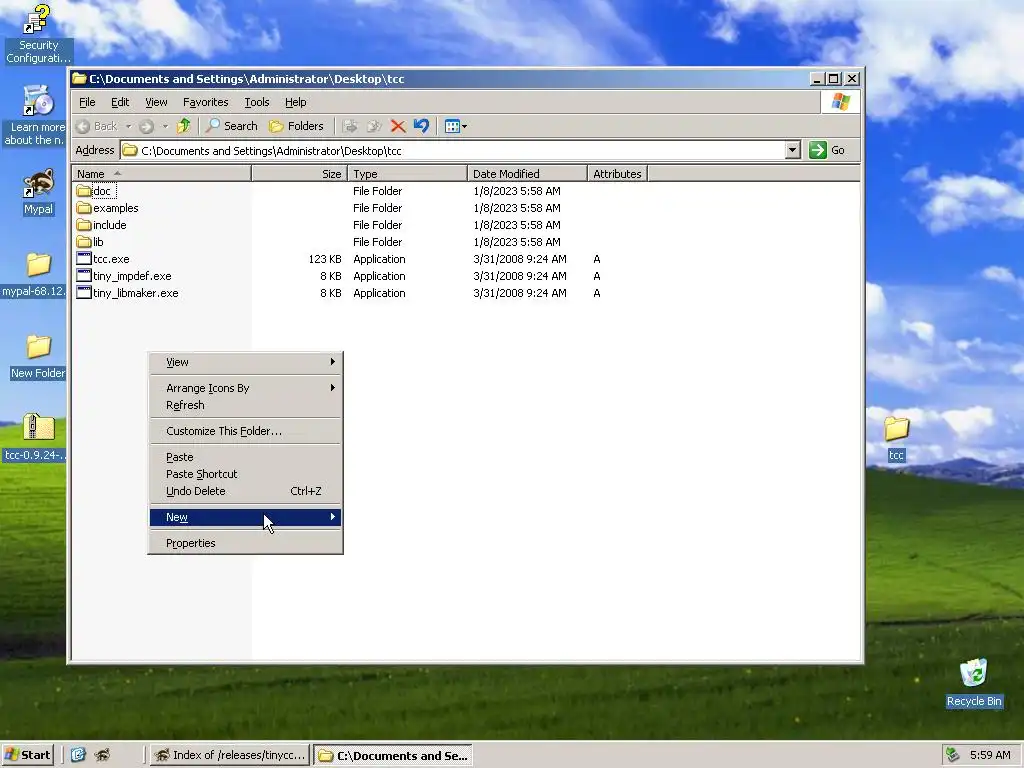Click the Back button

(97, 126)
